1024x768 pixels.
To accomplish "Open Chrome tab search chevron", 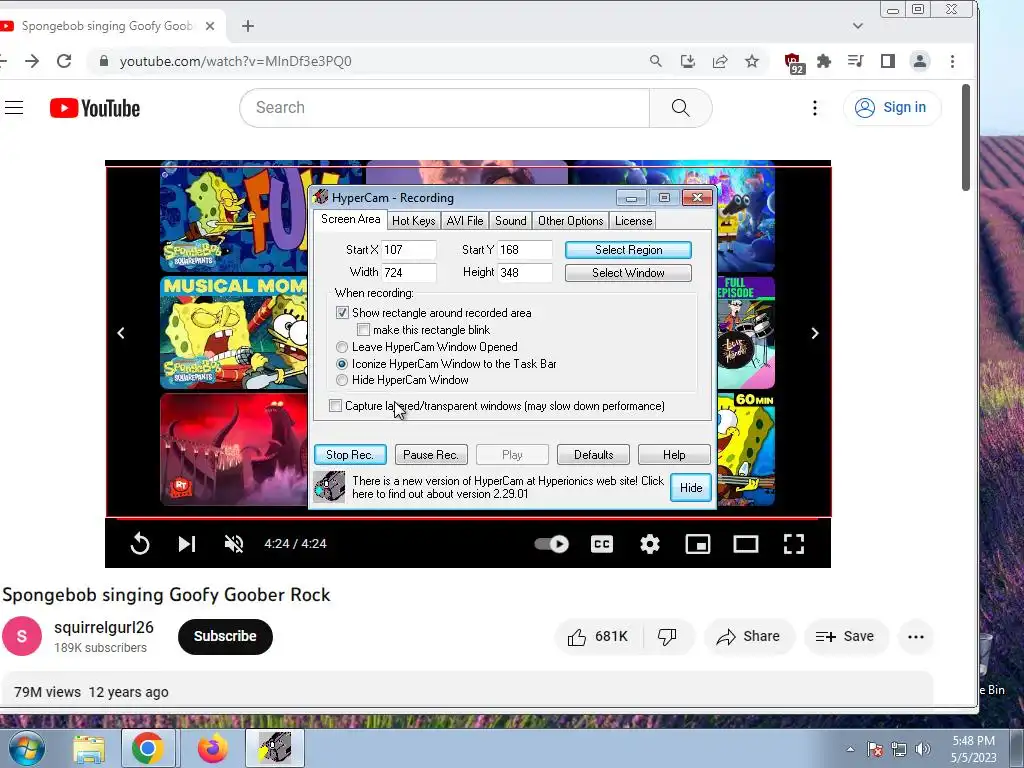I will click(x=857, y=26).
